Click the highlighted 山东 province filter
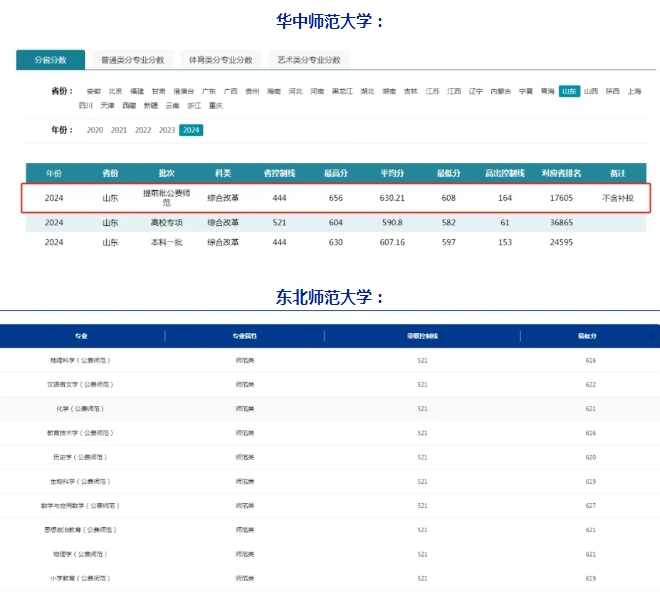 569,91
